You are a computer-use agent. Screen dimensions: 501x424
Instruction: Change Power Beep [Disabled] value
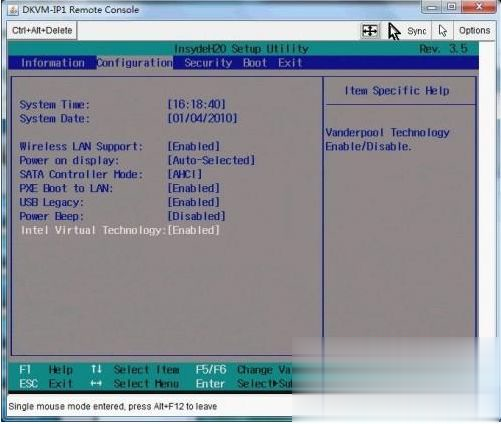(x=197, y=216)
